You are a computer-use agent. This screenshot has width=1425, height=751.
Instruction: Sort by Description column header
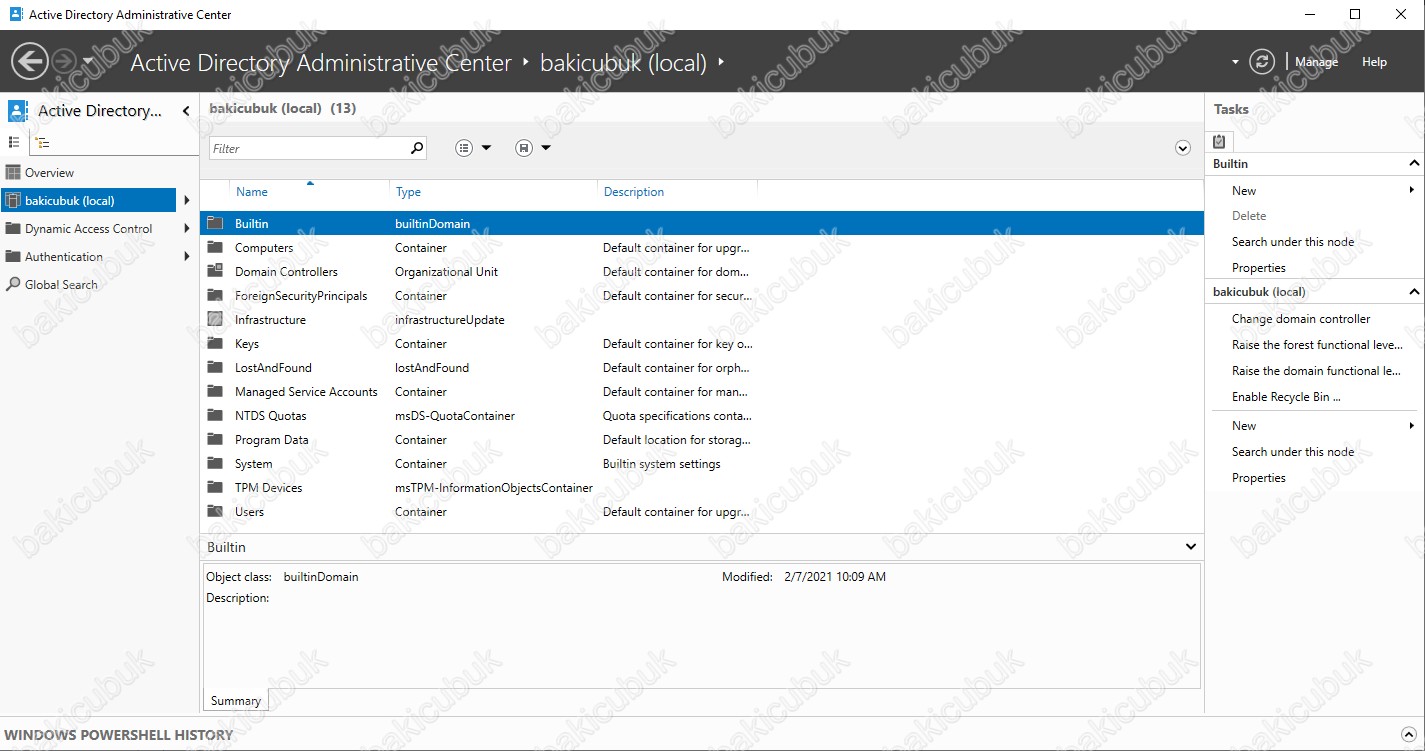[634, 192]
